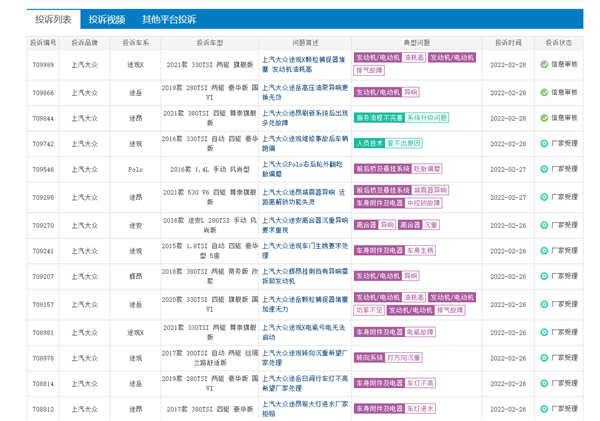600x421 pixels.
Task: Click the green check icon for complaint 709989
Action: (544, 64)
